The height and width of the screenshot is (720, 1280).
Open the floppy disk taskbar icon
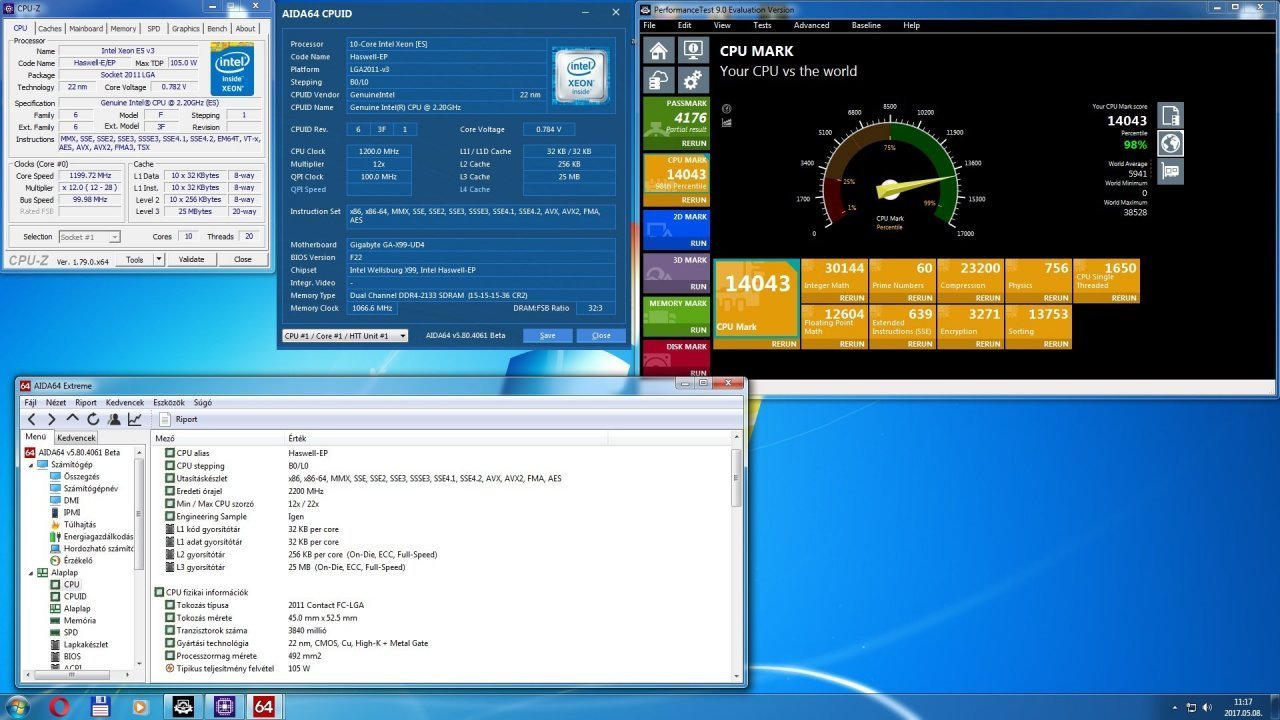point(99,706)
